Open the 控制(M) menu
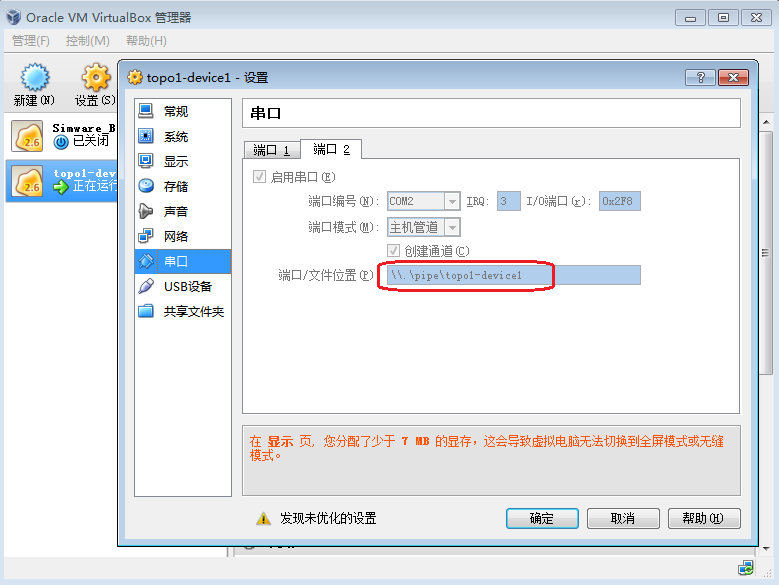 pos(87,41)
